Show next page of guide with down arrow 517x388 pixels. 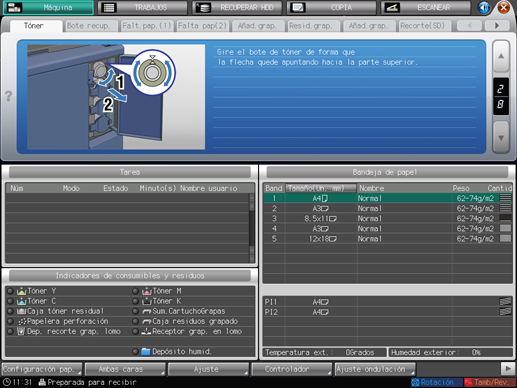[x=501, y=137]
